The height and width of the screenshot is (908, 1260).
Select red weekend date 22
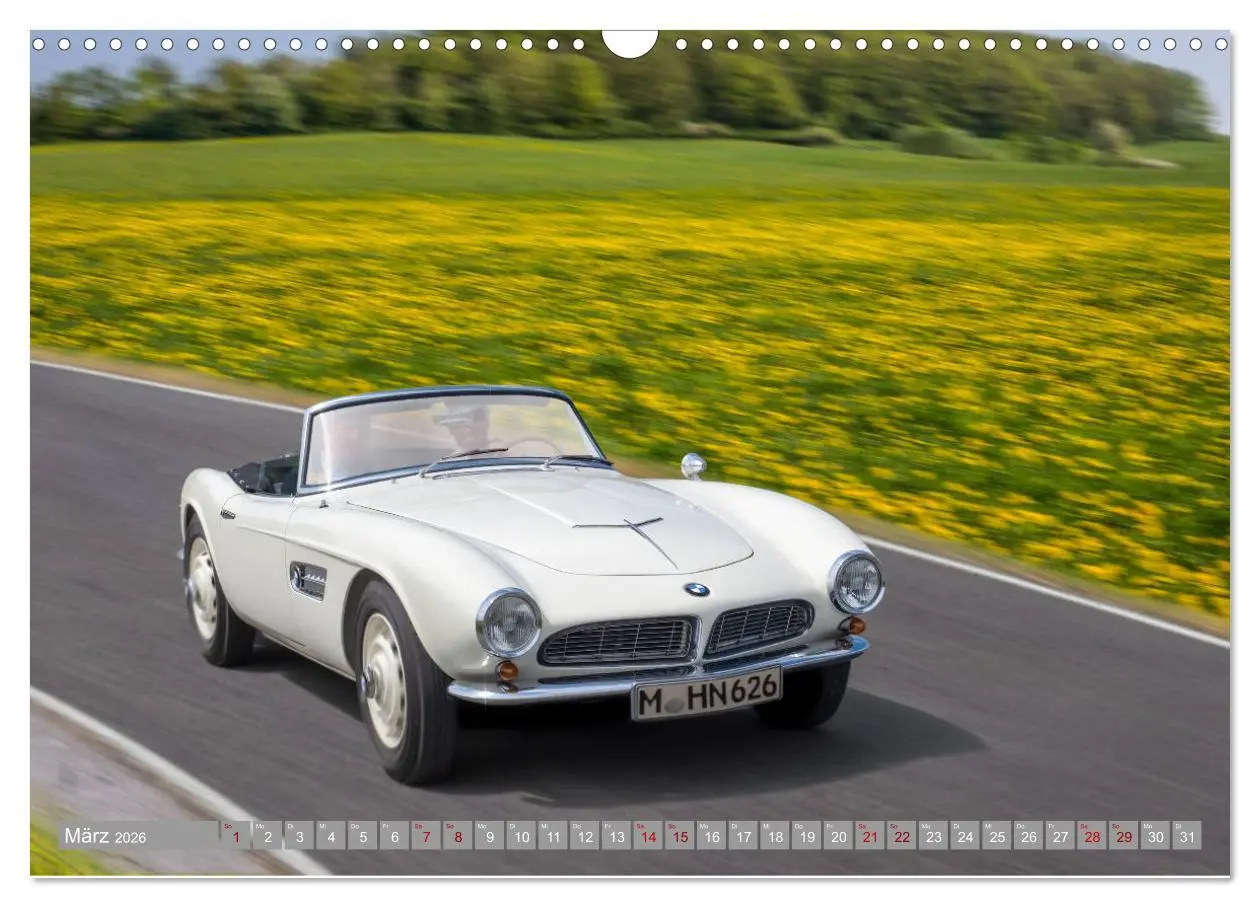point(902,836)
